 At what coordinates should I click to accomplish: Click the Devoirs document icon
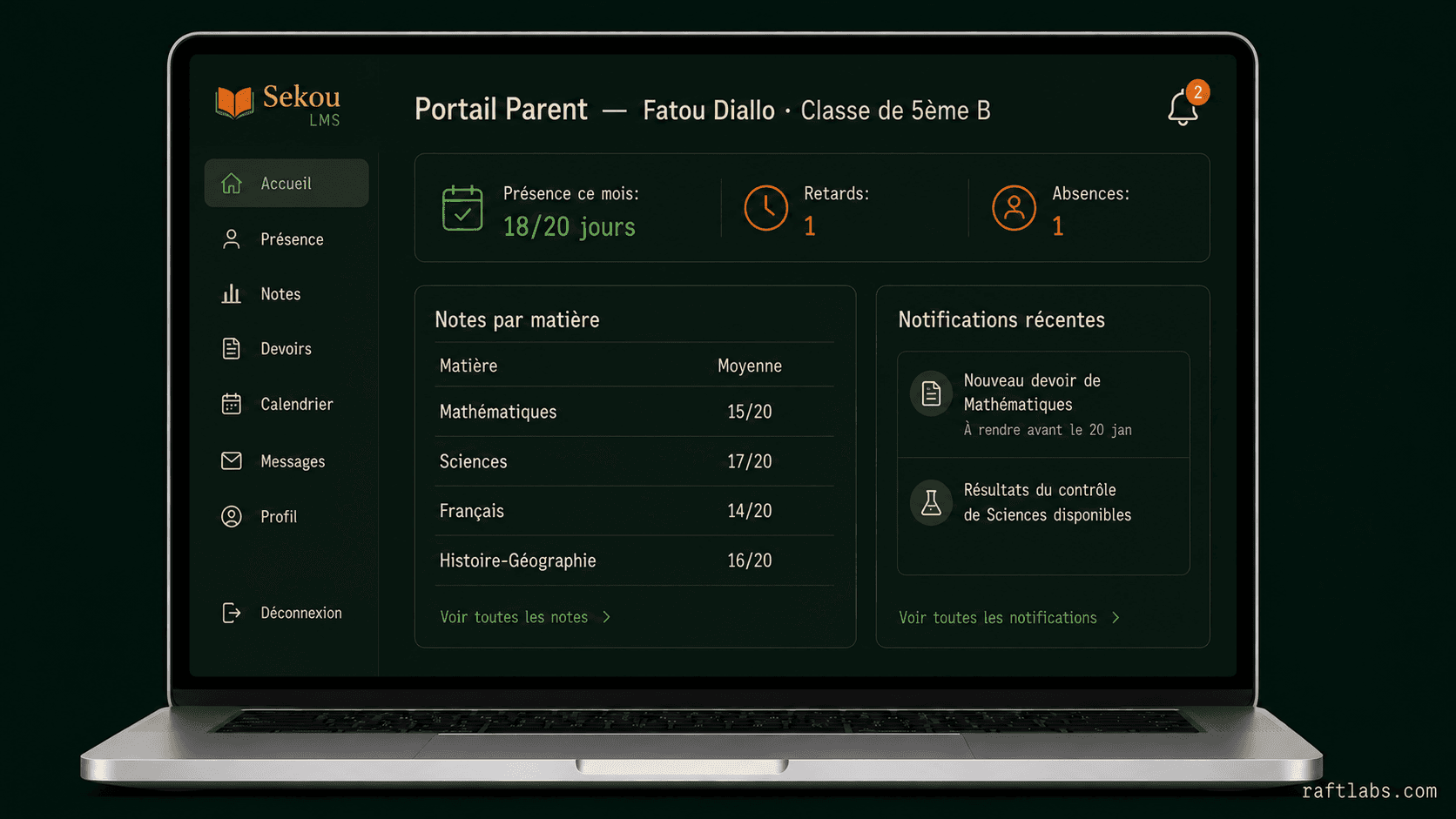(x=231, y=349)
